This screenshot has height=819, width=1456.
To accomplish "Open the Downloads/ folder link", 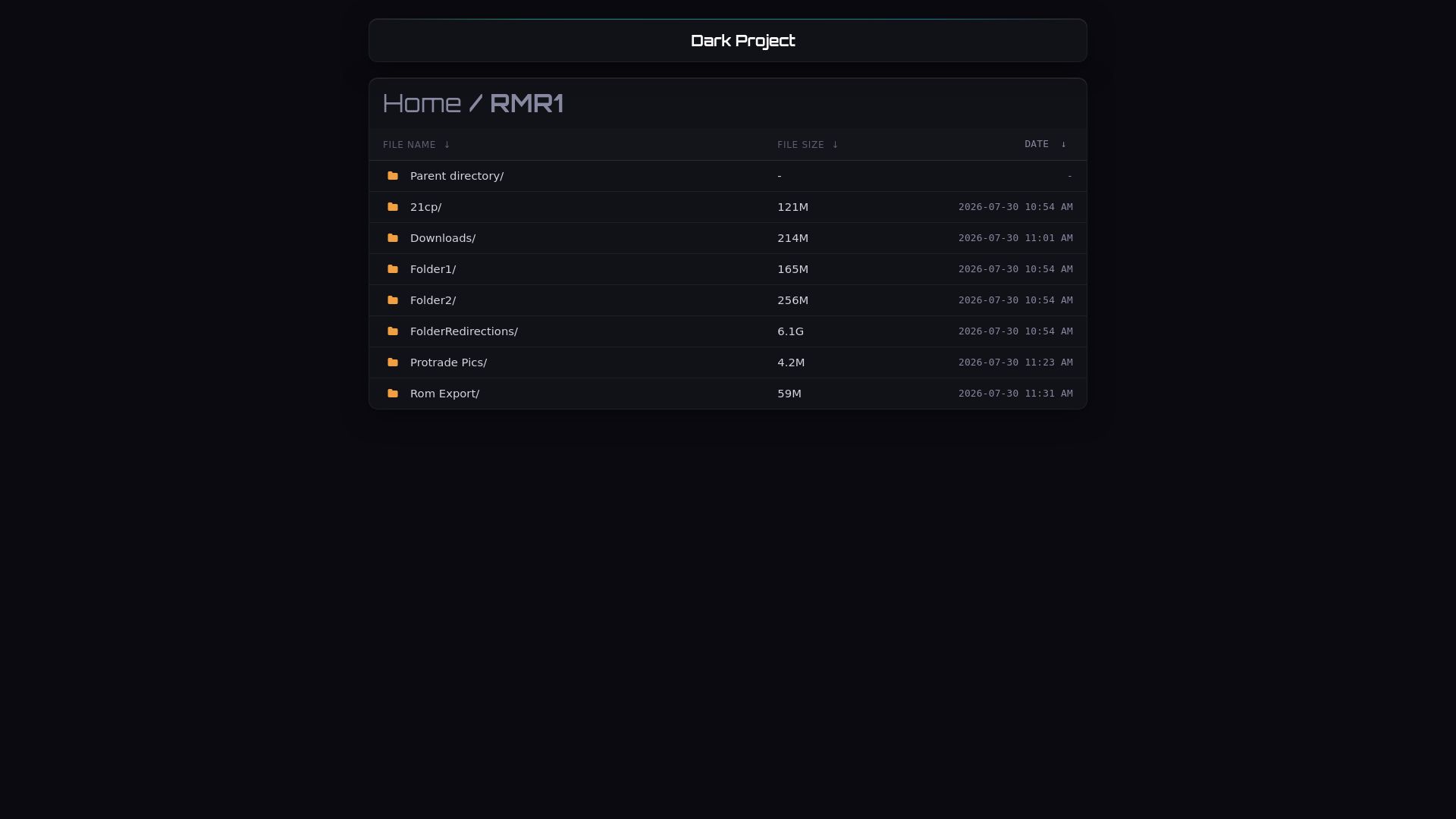I will pyautogui.click(x=443, y=238).
